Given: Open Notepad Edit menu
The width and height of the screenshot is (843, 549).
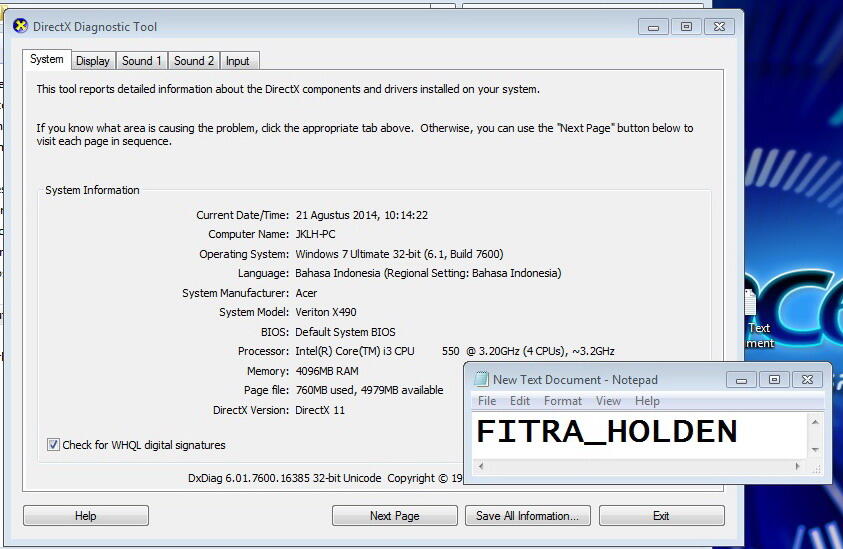Looking at the screenshot, I should pyautogui.click(x=520, y=401).
